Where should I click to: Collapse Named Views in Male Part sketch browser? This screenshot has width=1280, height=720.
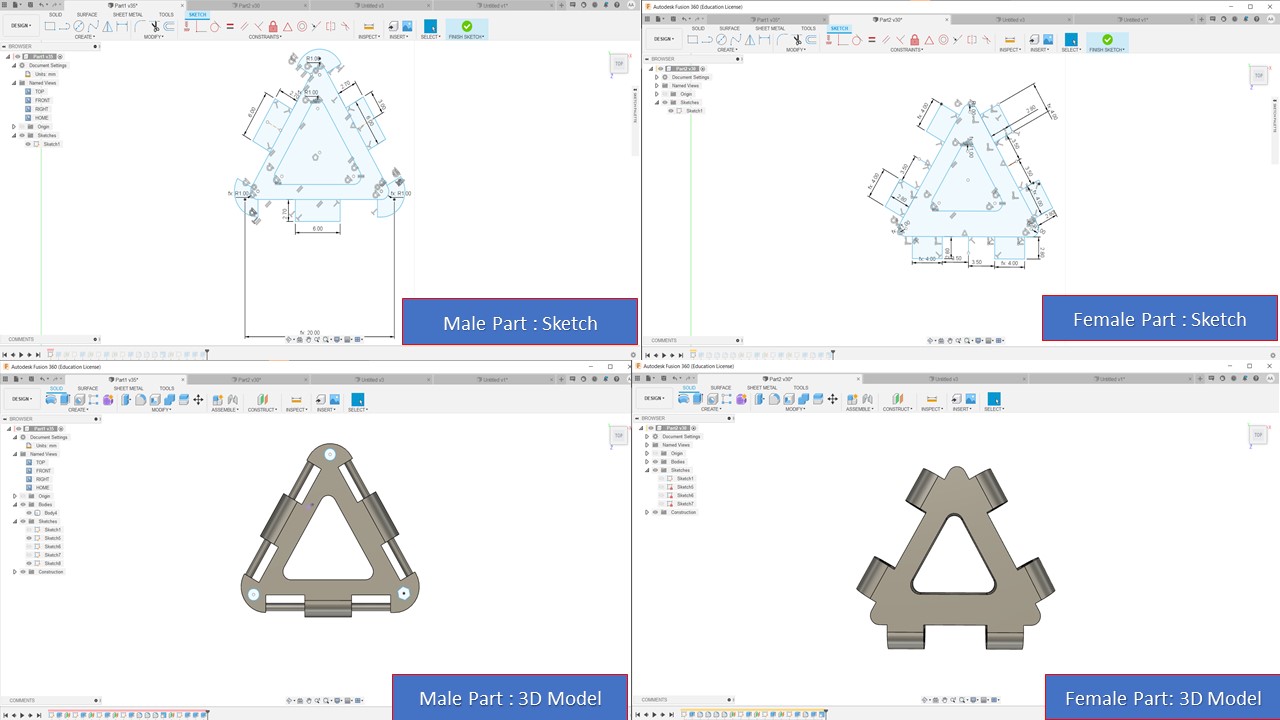tap(14, 83)
